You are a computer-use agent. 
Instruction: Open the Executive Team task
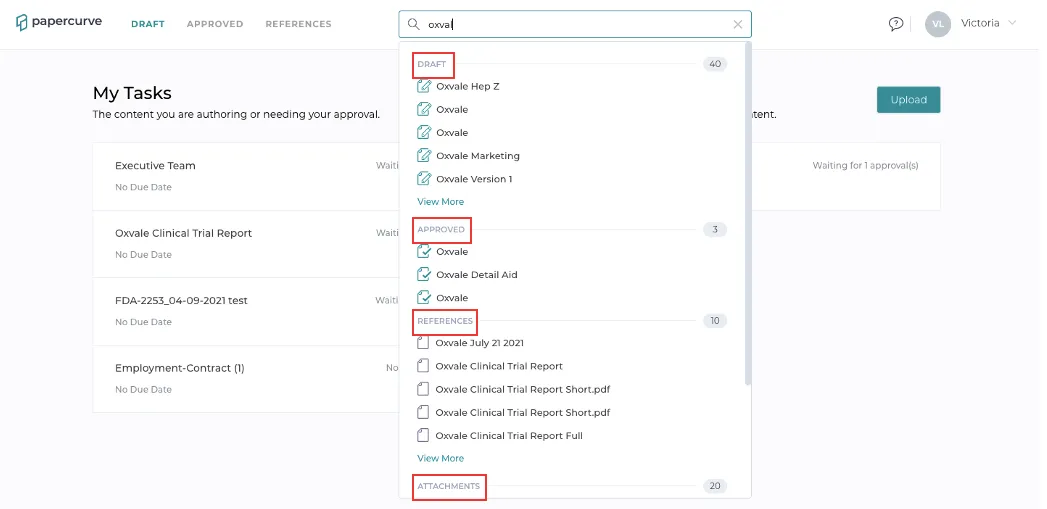click(x=155, y=166)
